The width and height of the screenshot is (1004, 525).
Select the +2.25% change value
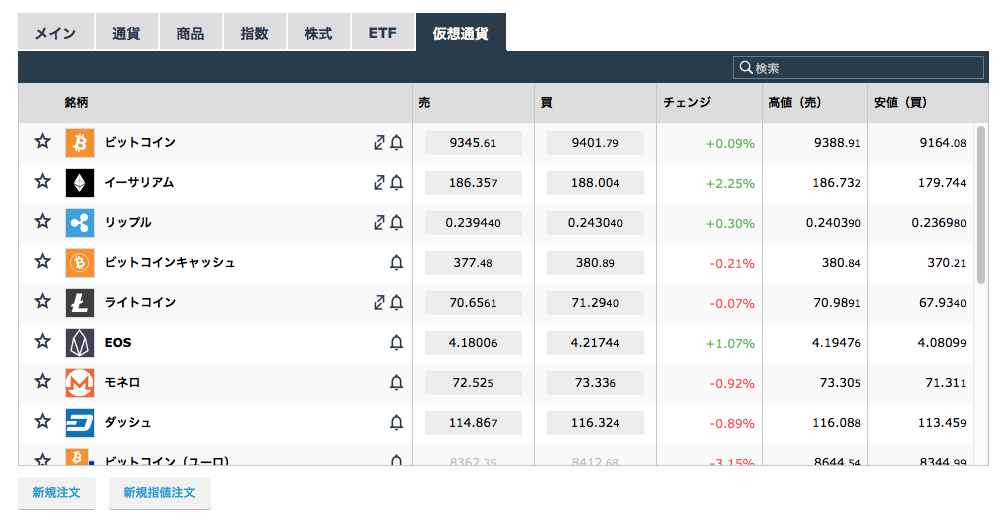coord(730,184)
